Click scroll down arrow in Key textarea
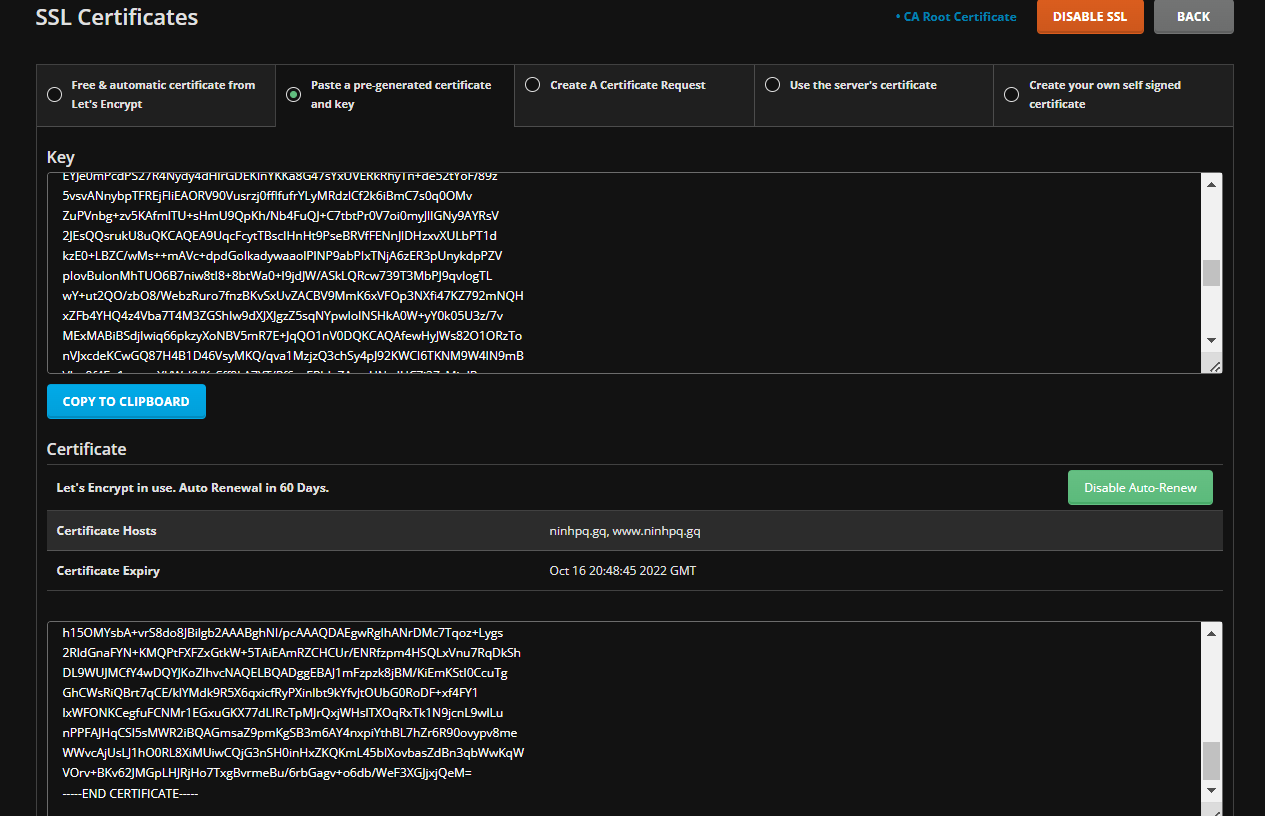1265x816 pixels. (x=1211, y=340)
